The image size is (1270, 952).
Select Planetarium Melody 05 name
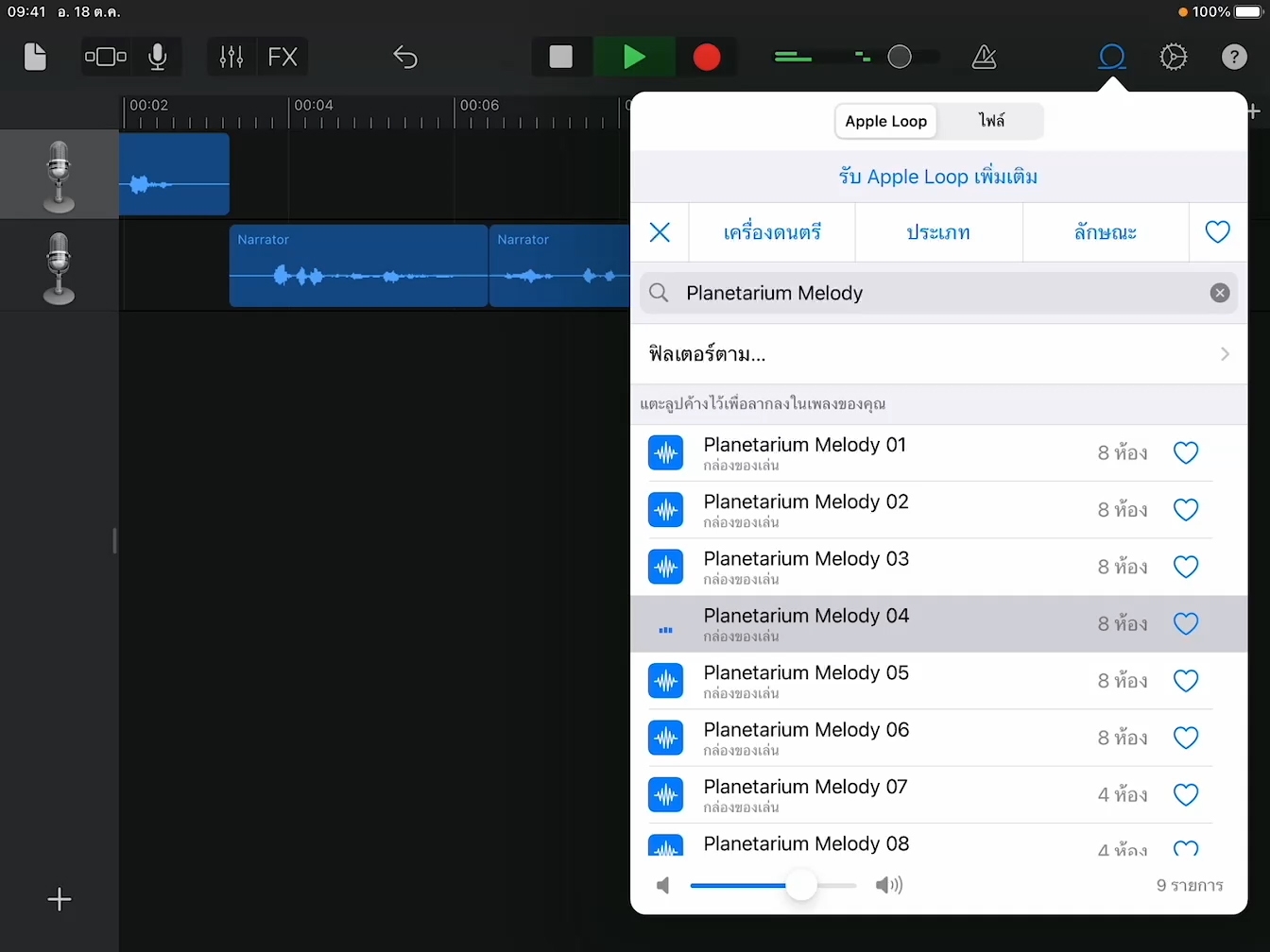tap(806, 672)
